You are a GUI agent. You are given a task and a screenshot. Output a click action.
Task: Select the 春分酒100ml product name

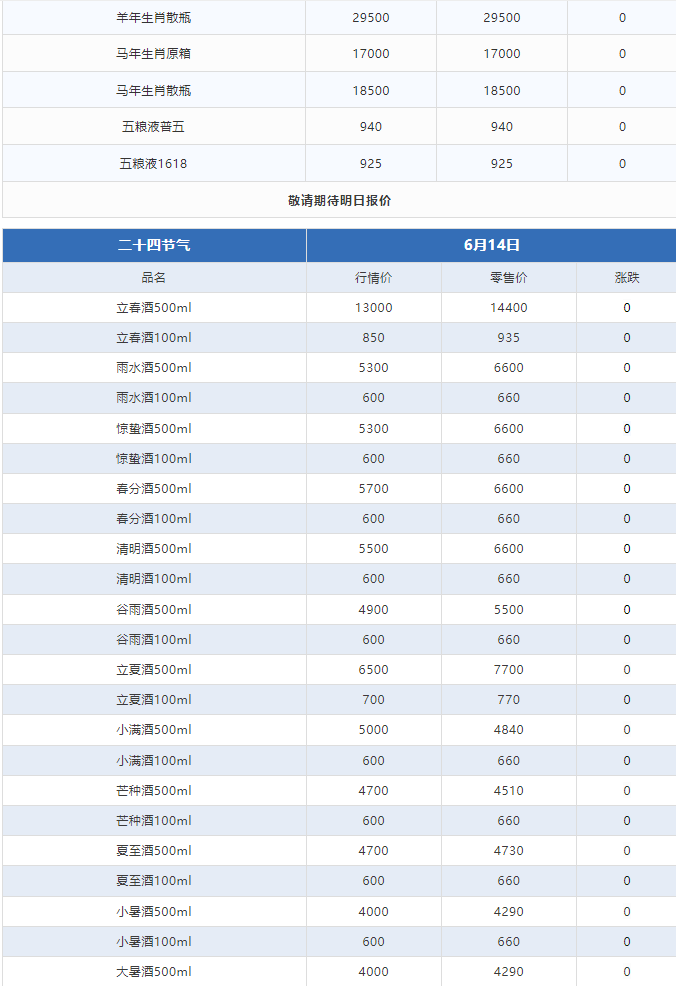click(x=153, y=519)
